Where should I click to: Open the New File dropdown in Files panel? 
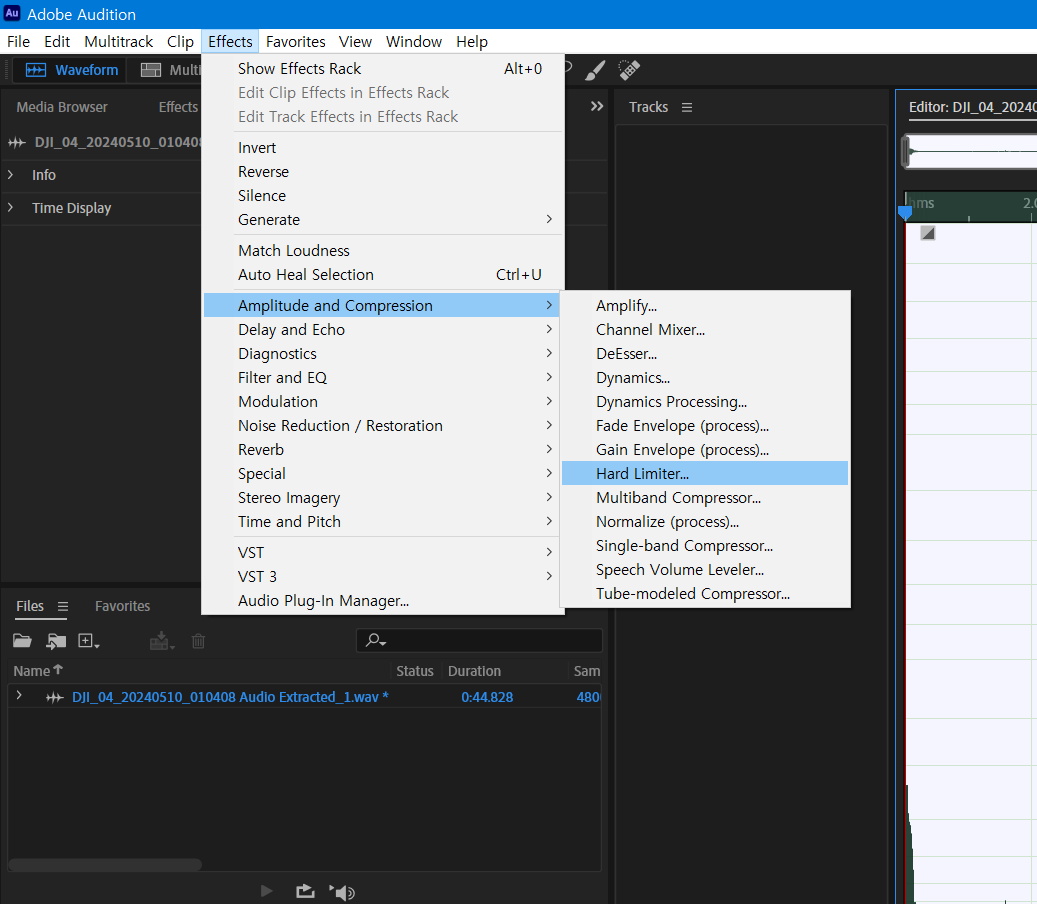[x=89, y=641]
